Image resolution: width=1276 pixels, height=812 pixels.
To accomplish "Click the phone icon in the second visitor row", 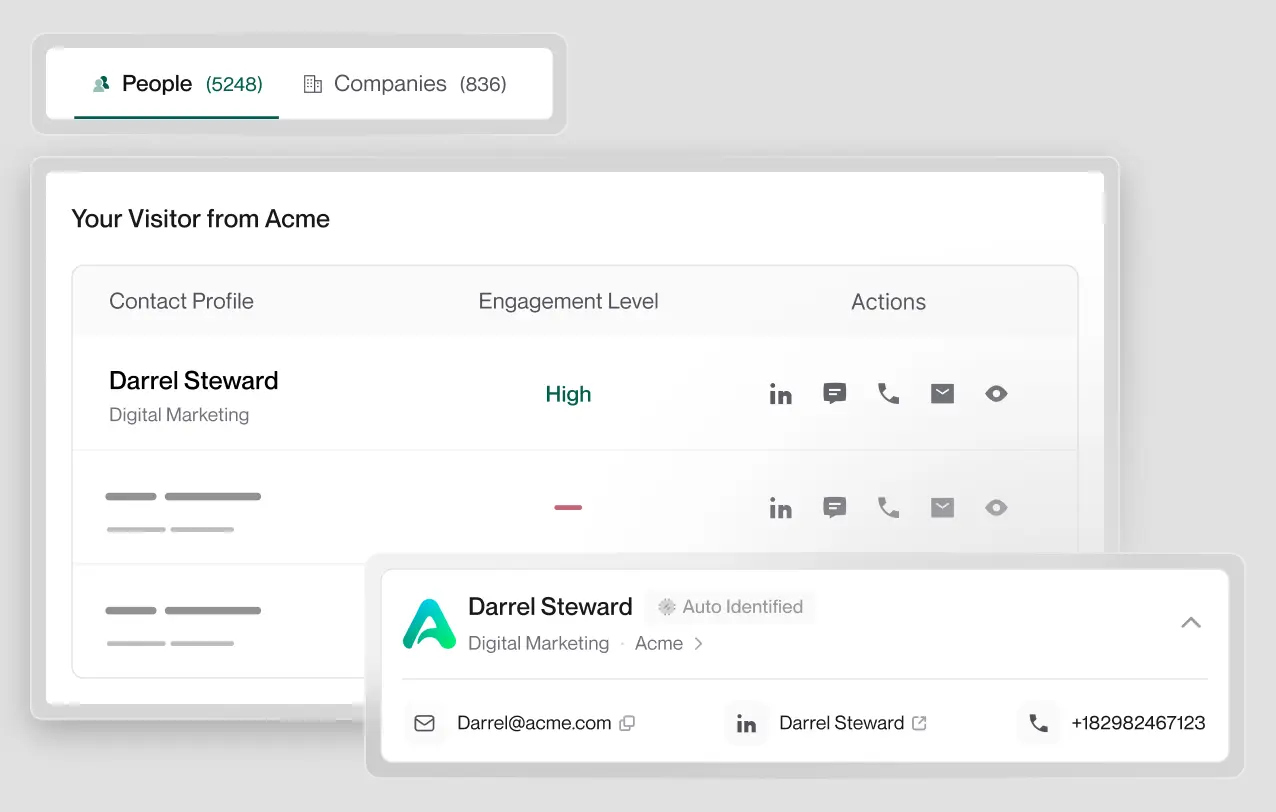I will [x=888, y=508].
